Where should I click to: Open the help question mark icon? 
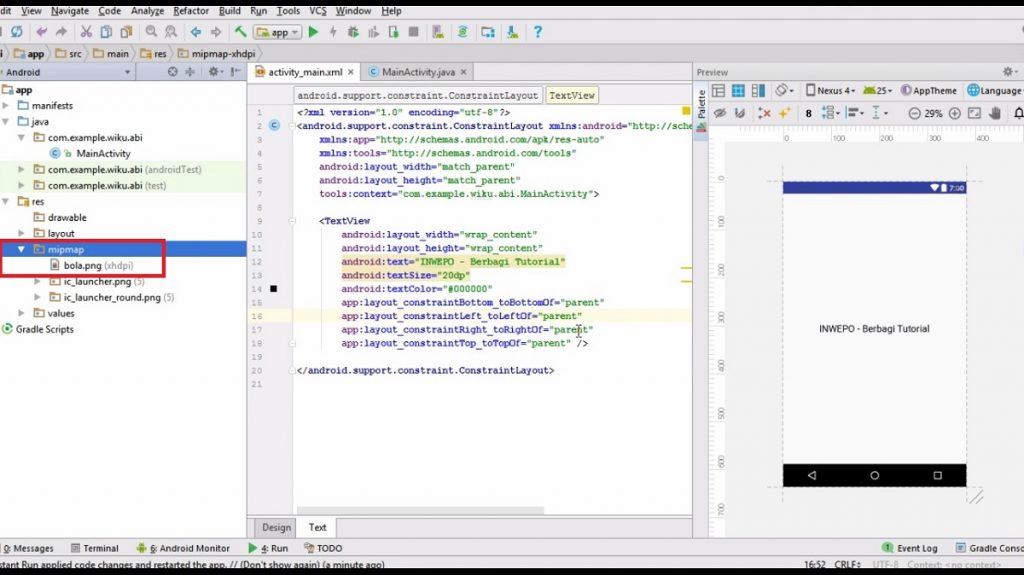coord(538,32)
